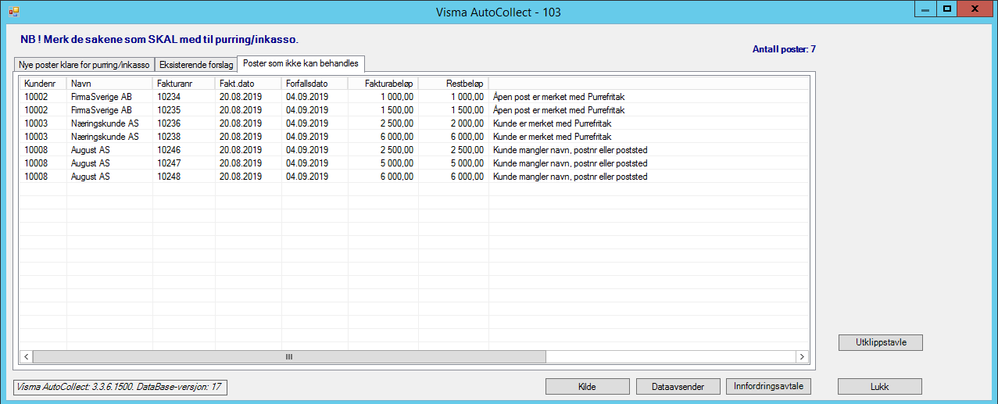Open the Dataavsender button
Viewport: 998px width, 404px height.
point(678,386)
